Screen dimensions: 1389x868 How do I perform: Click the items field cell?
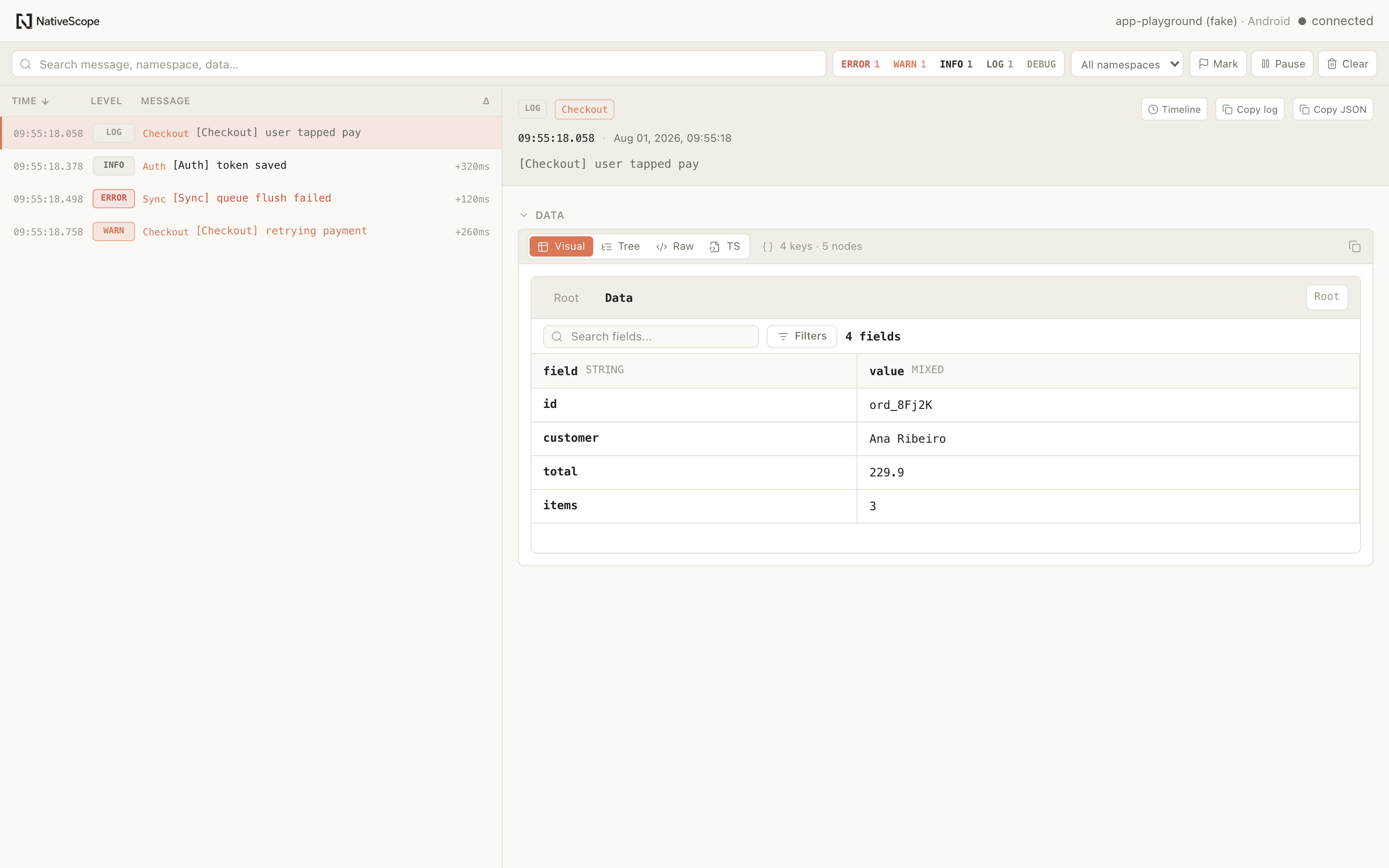click(x=694, y=506)
